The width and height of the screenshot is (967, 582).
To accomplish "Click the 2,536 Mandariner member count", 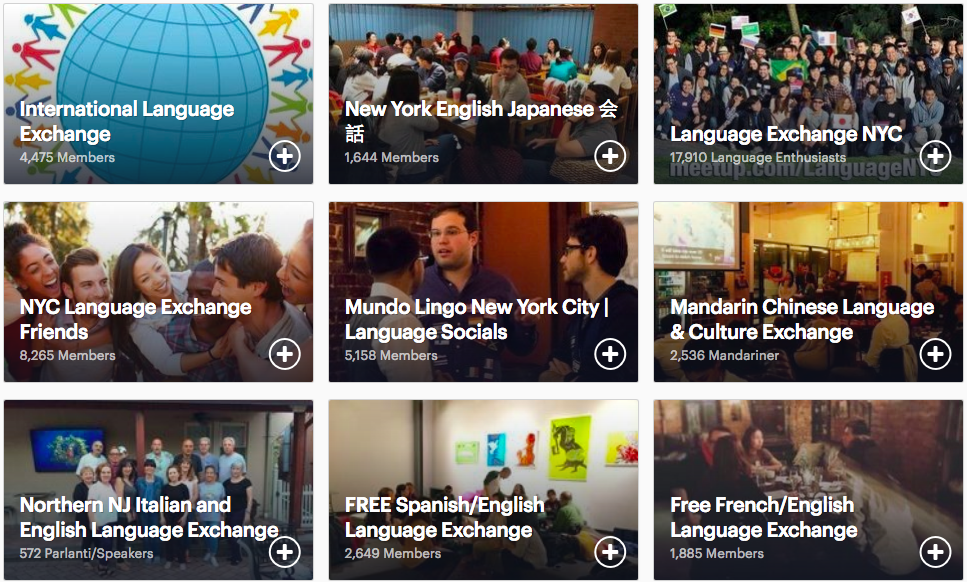I will tap(725, 356).
